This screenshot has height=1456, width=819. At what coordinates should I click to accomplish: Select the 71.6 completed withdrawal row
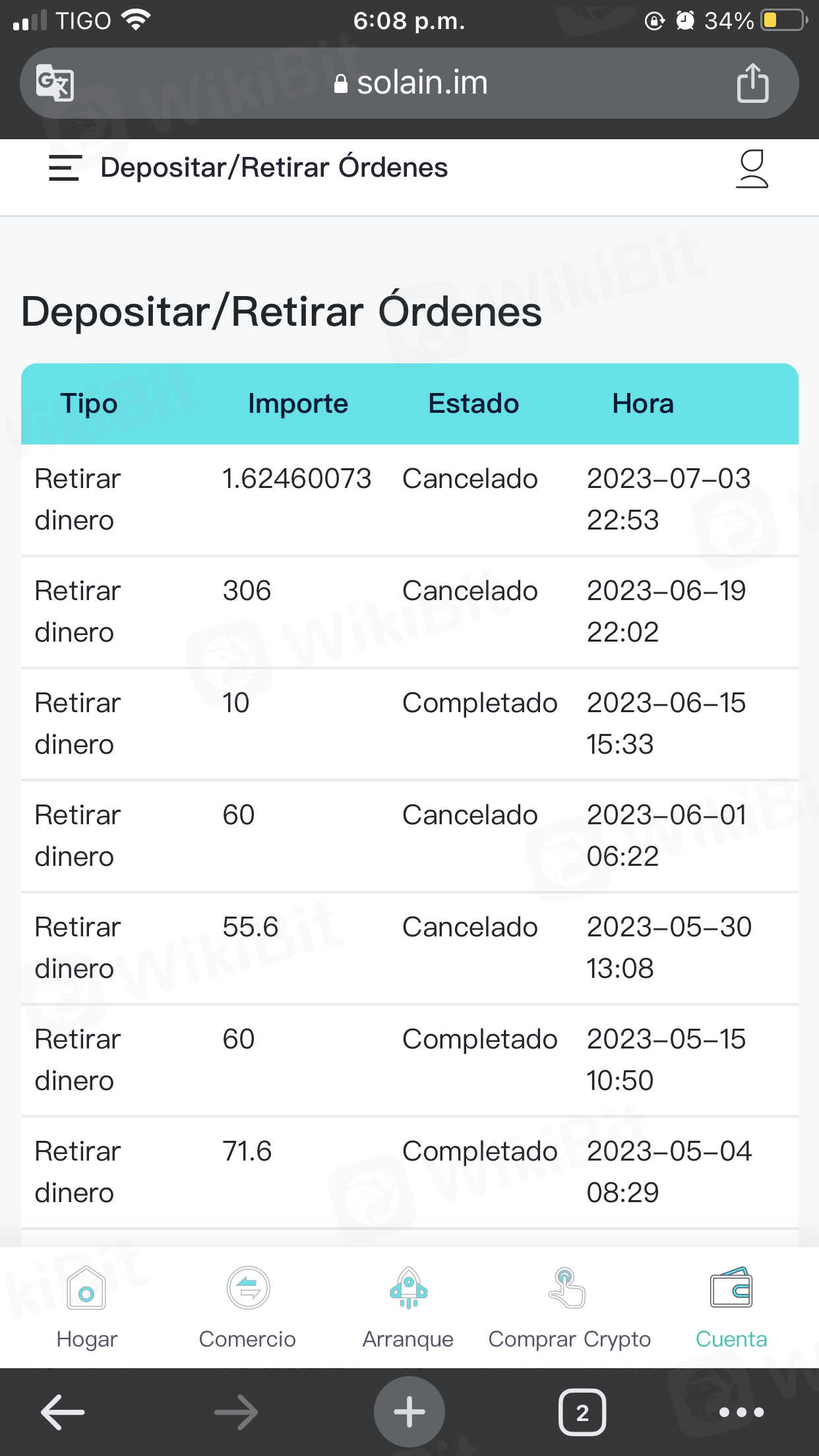coord(409,1172)
